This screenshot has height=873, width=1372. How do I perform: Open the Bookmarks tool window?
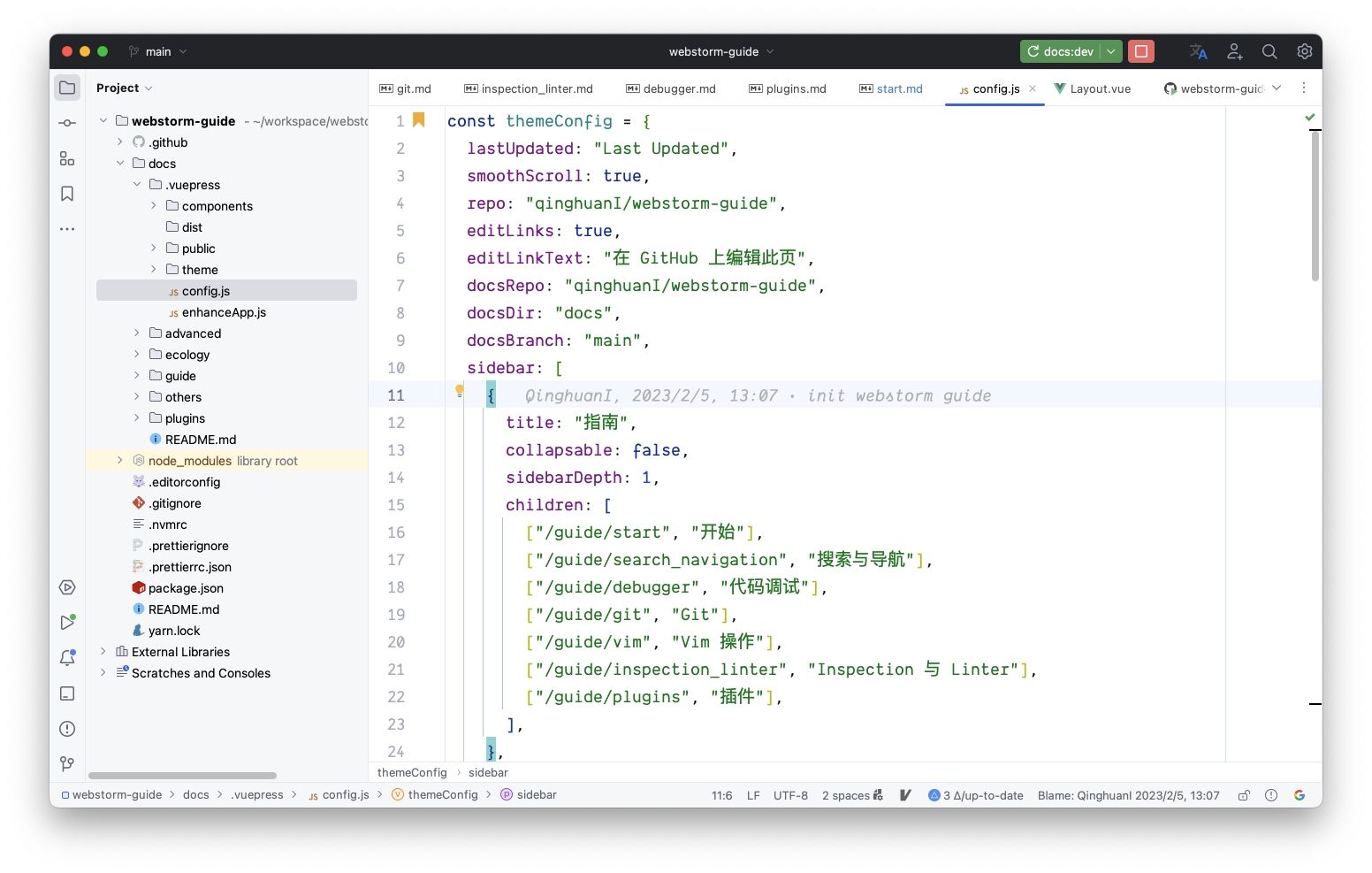tap(66, 193)
